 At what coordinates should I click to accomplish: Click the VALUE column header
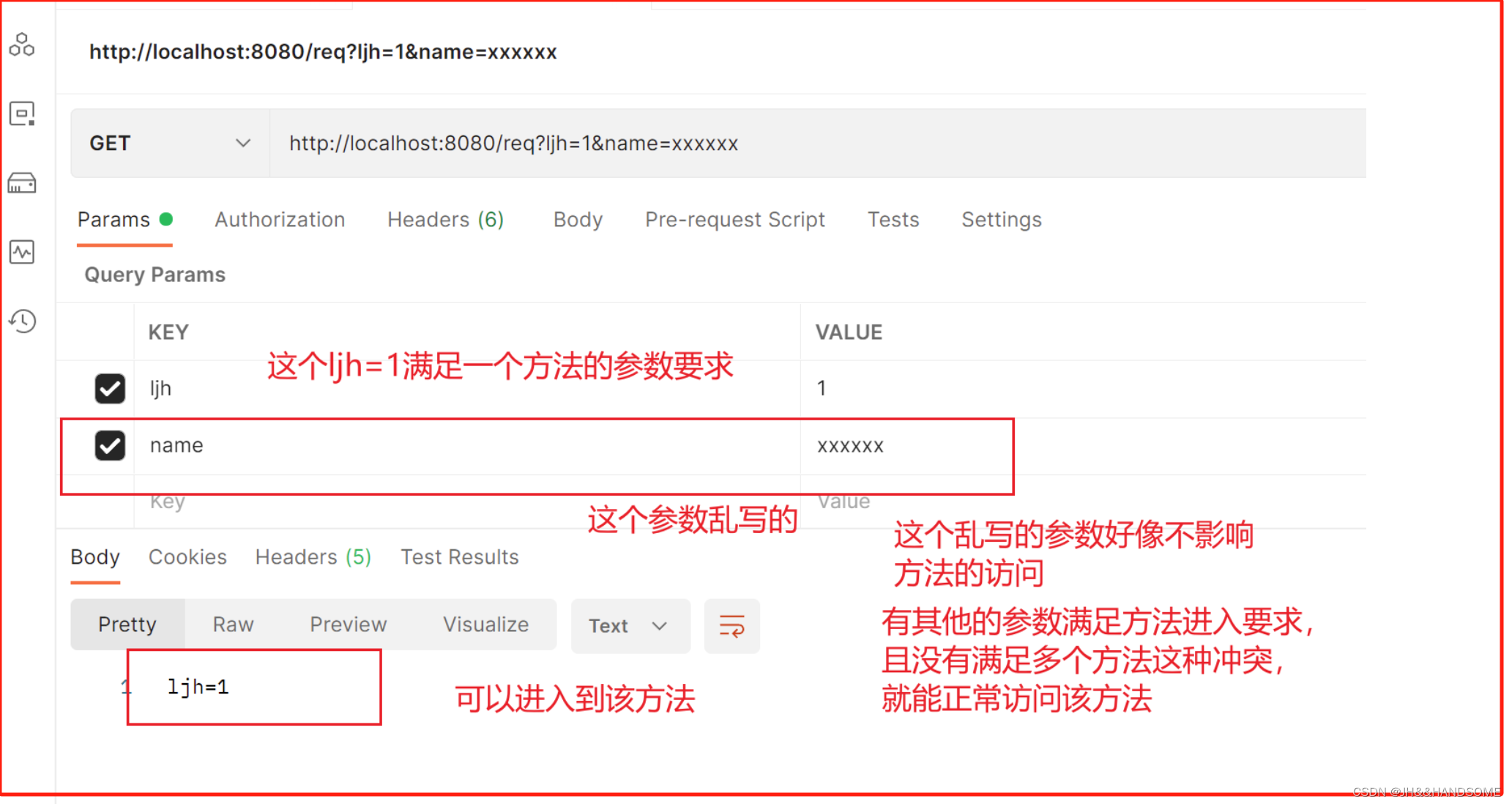click(849, 332)
